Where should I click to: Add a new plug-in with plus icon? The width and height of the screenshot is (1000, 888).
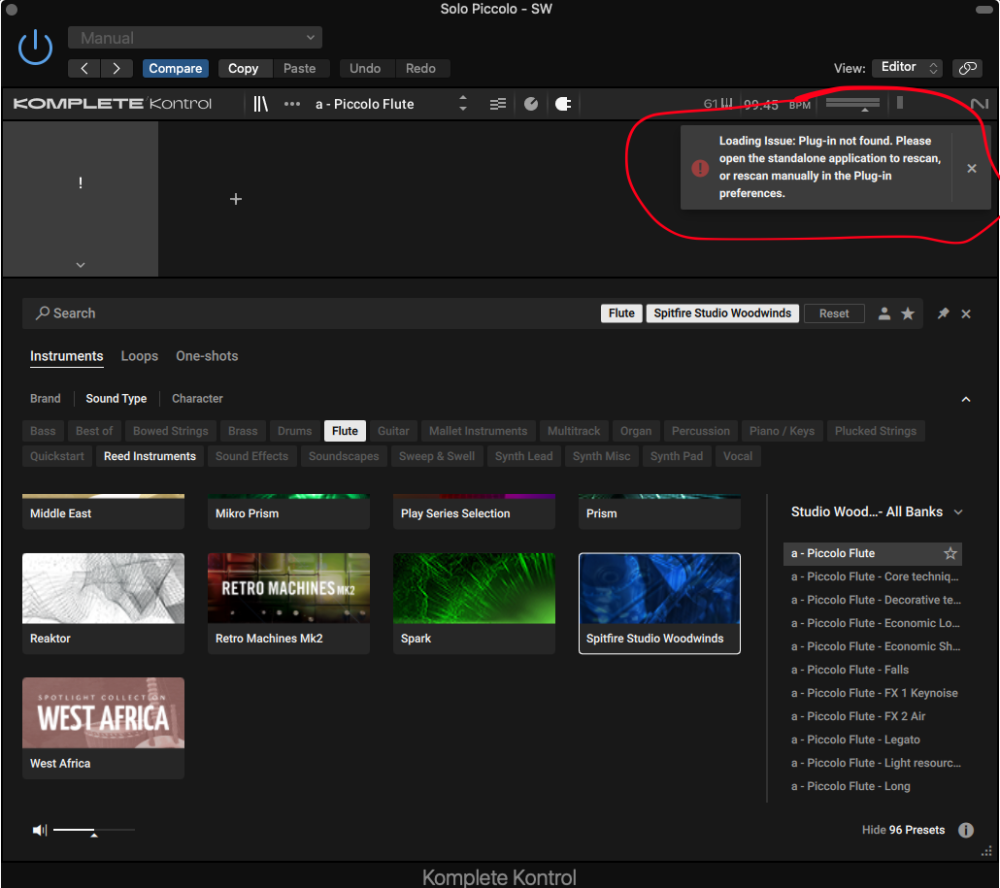pyautogui.click(x=236, y=199)
